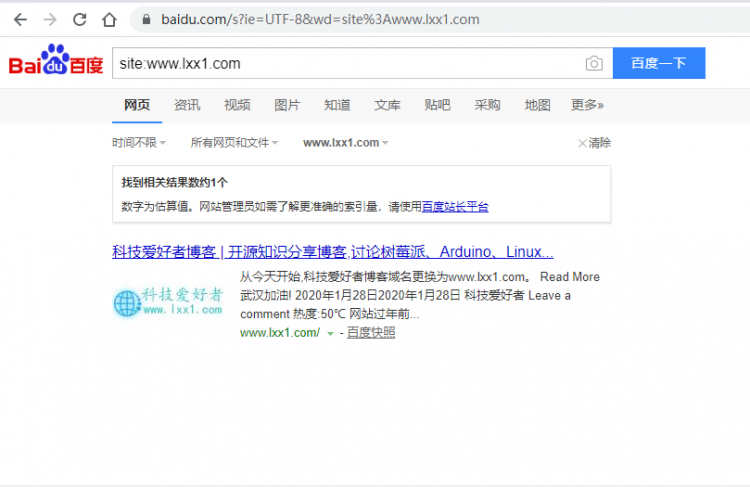Click the browser forward arrow
Image resolution: width=750 pixels, height=487 pixels.
tap(50, 20)
